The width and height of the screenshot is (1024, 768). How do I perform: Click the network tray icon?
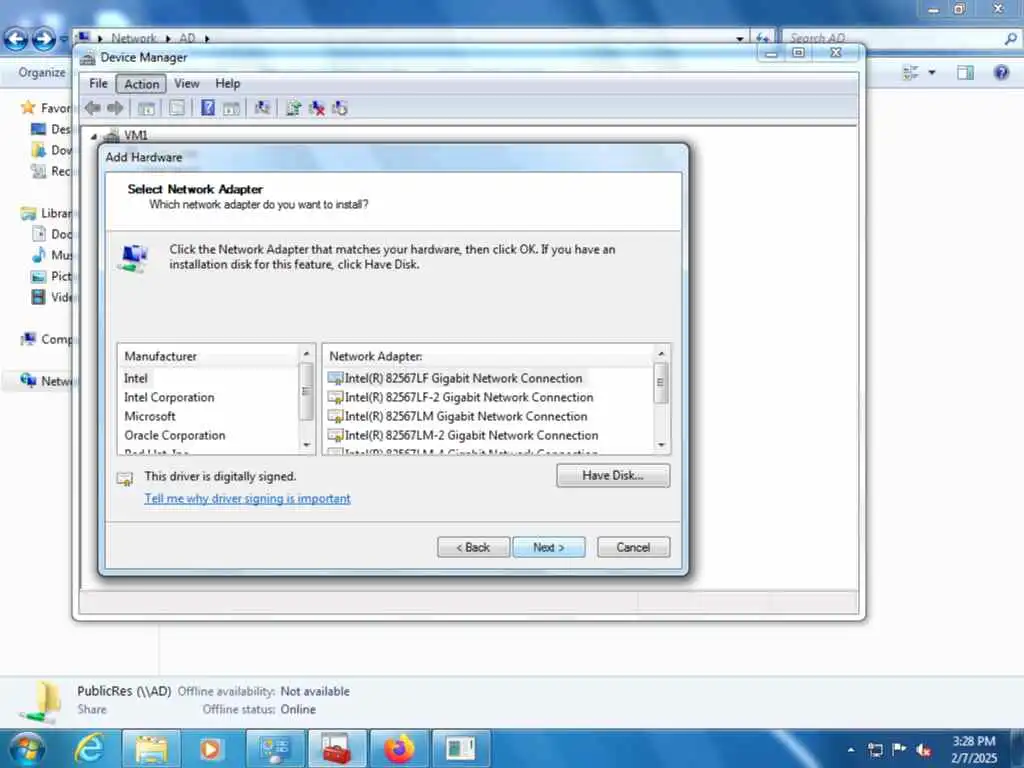(875, 750)
